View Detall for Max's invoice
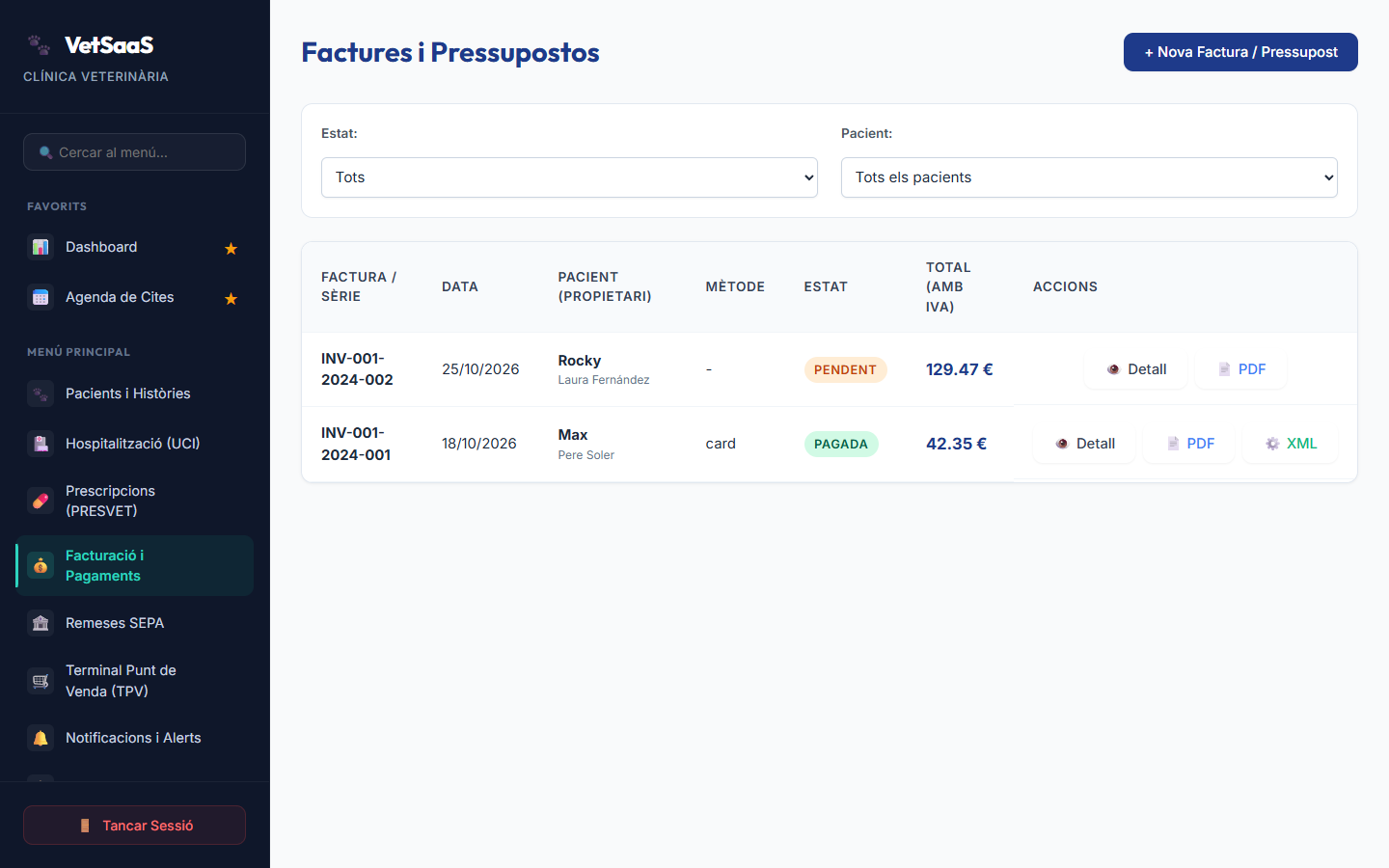Screen dimensions: 1389x868 pyautogui.click(x=1084, y=444)
